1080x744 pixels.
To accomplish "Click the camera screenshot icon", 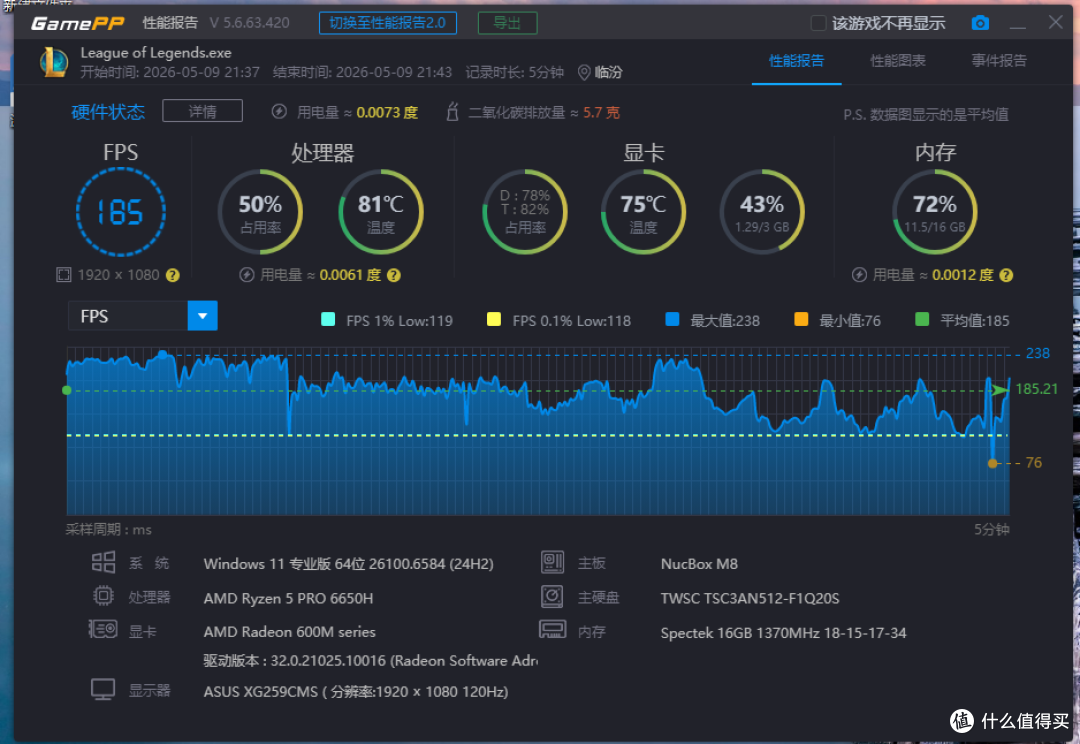I will 979,23.
